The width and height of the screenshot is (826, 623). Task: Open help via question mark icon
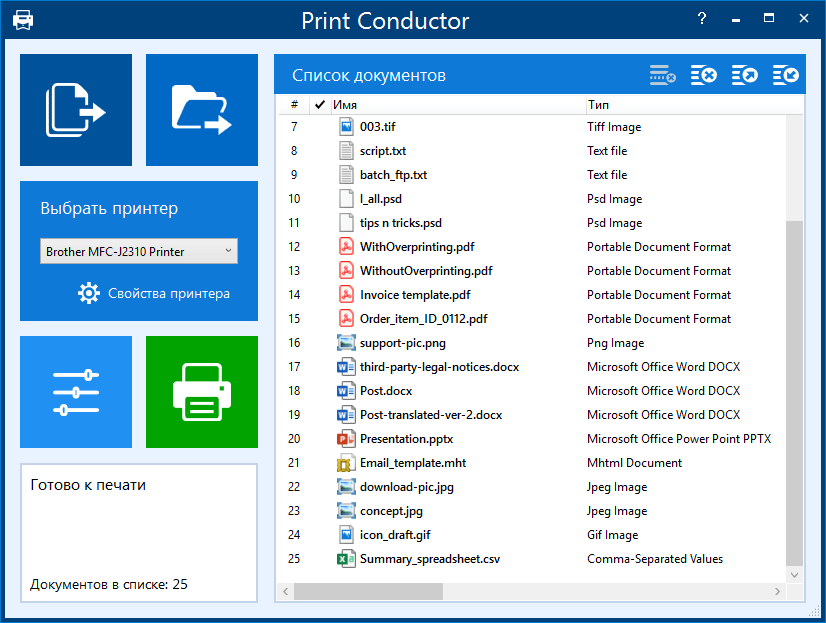pyautogui.click(x=702, y=18)
